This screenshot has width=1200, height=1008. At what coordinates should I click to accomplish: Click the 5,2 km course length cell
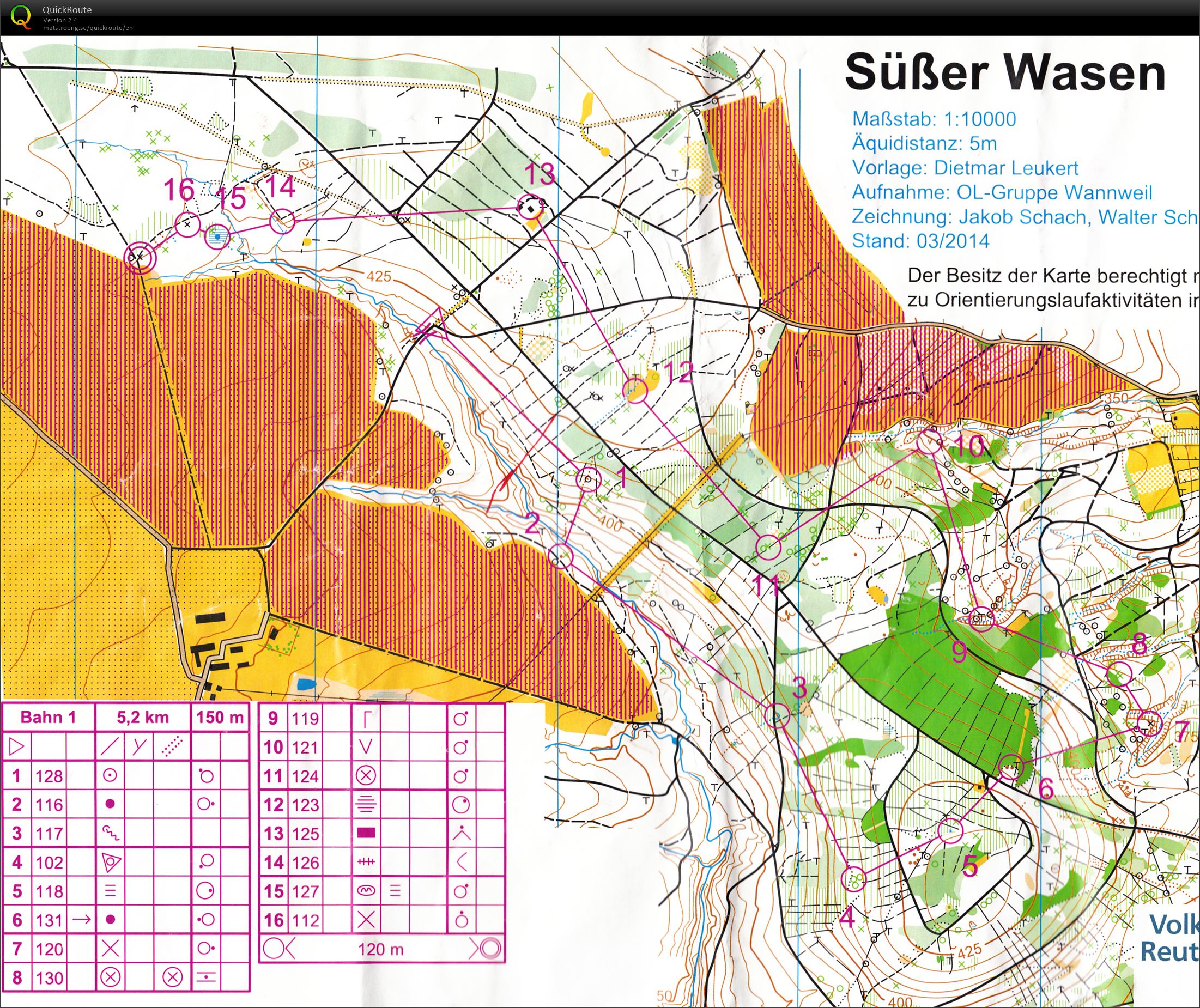pos(143,718)
